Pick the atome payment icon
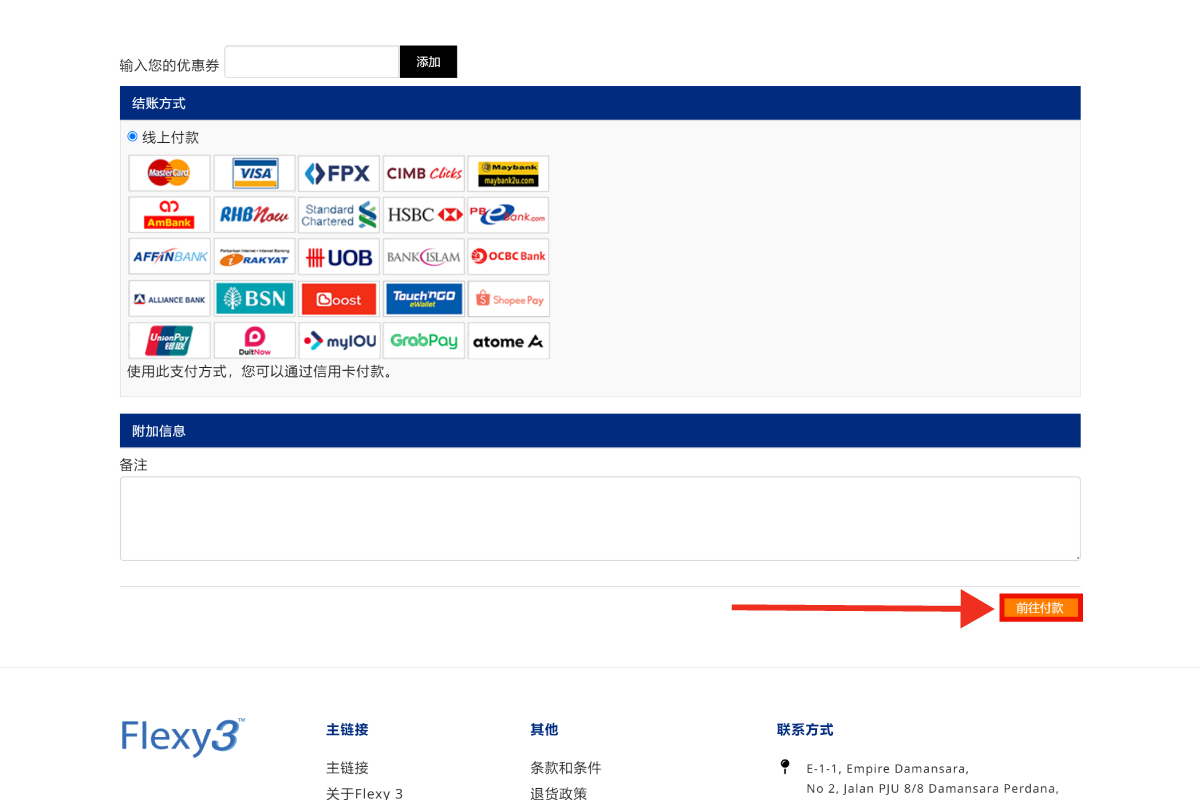 point(508,341)
